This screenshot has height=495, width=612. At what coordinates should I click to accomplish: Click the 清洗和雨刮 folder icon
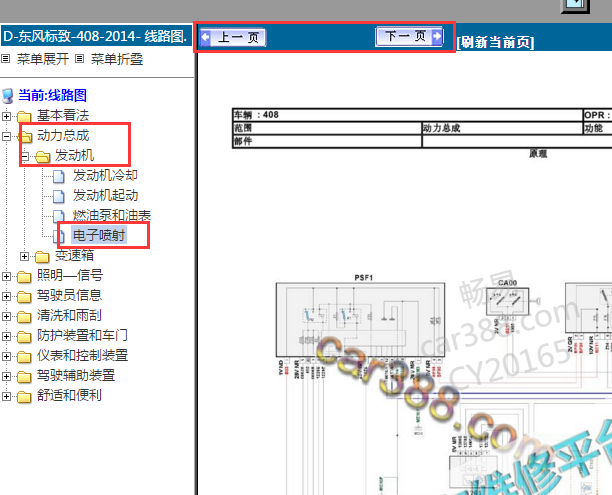pyautogui.click(x=24, y=317)
